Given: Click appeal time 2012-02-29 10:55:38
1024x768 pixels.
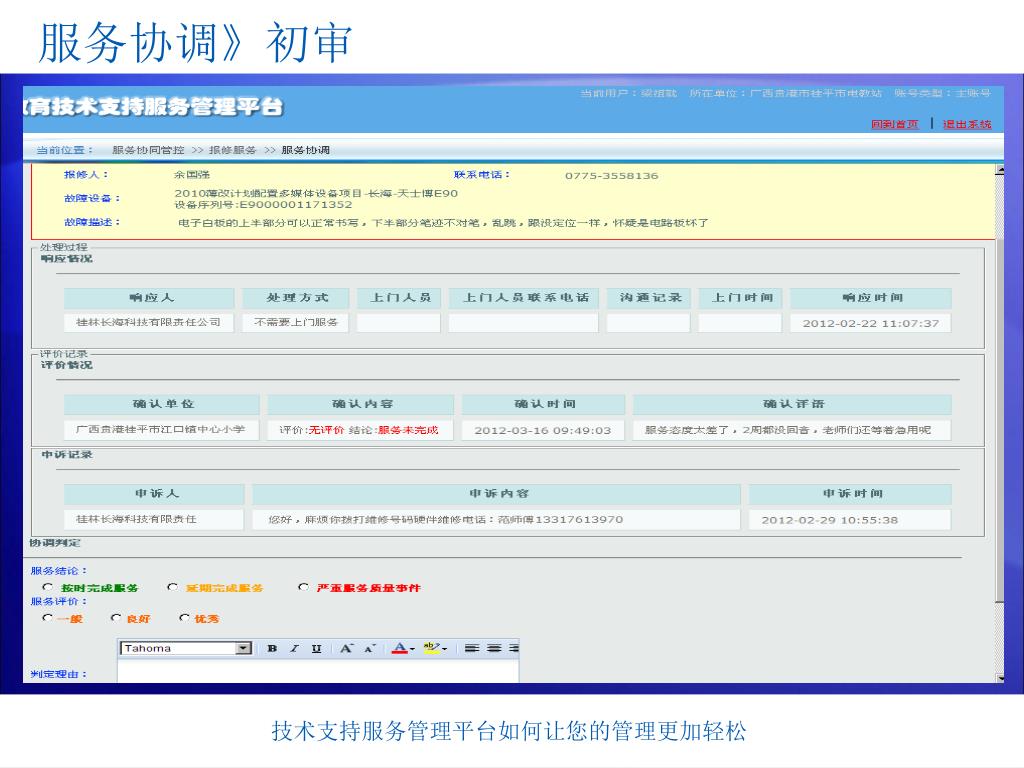Looking at the screenshot, I should (x=850, y=520).
